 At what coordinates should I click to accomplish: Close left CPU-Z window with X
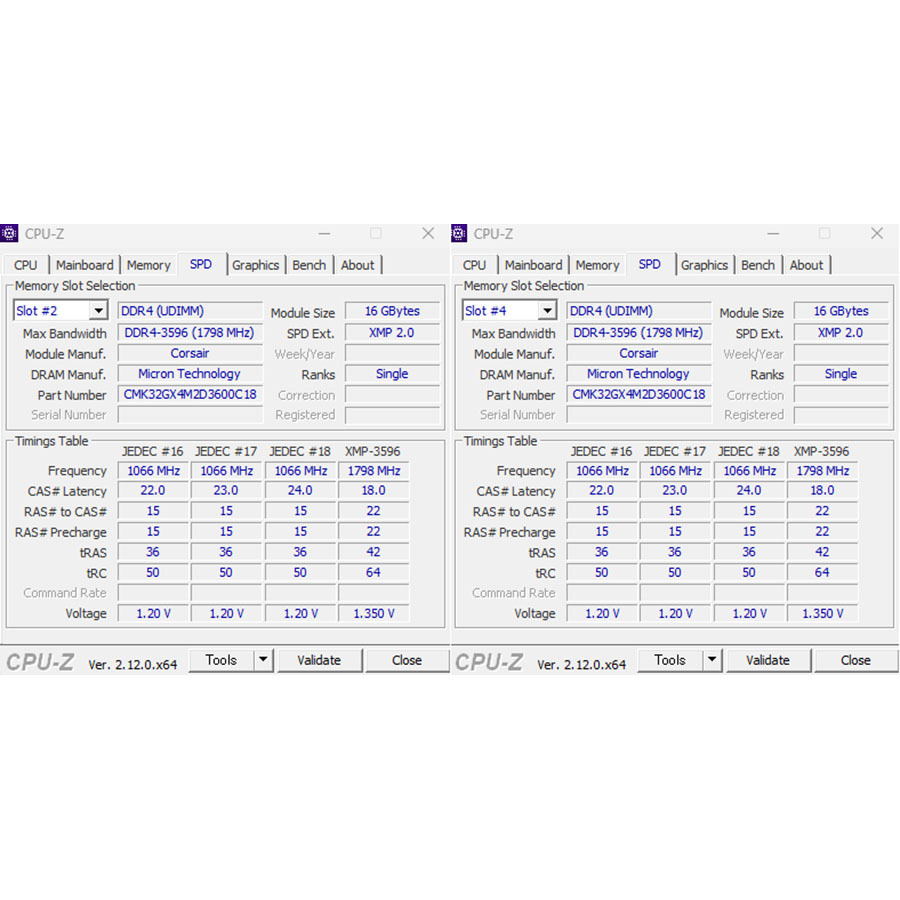[428, 233]
